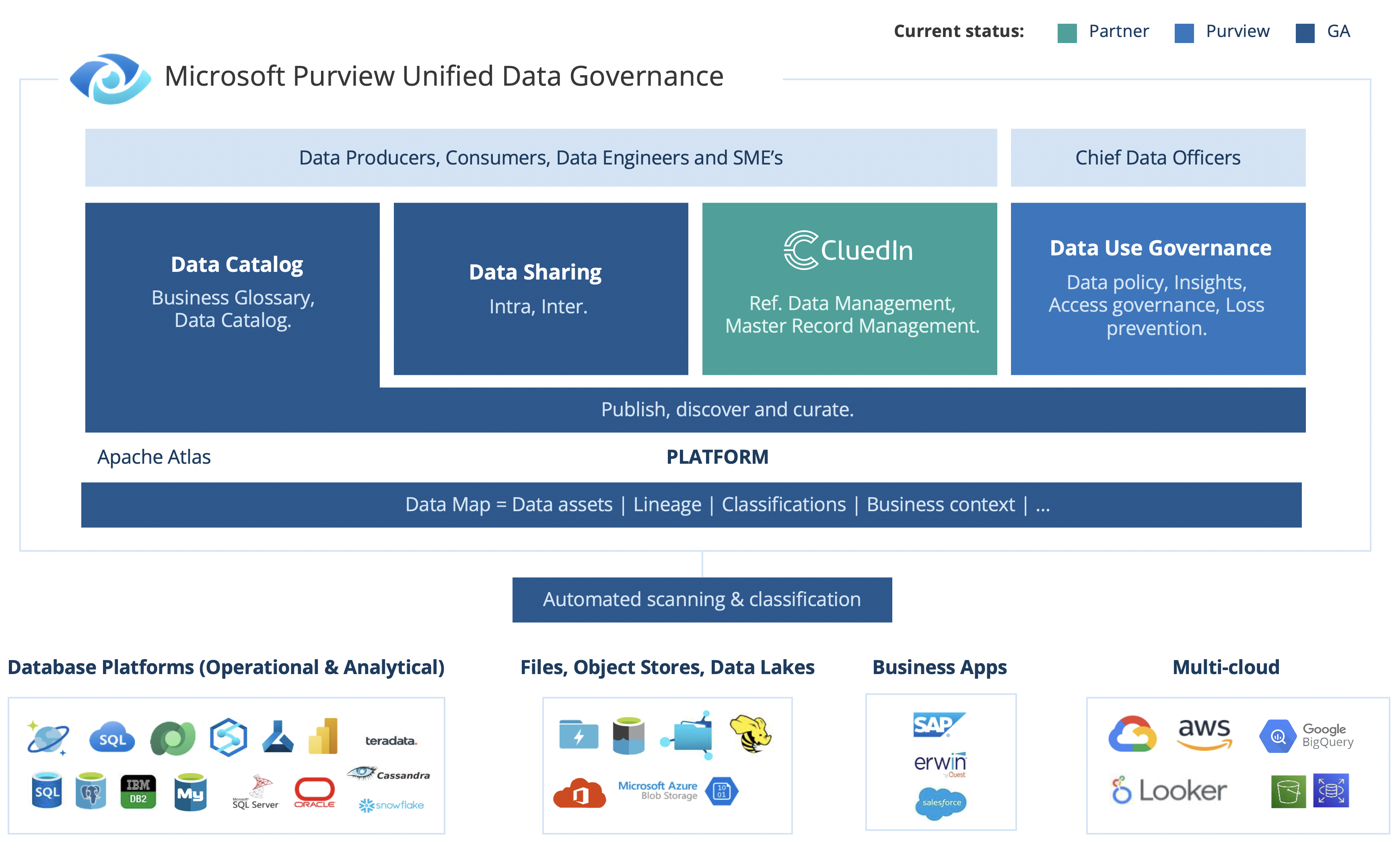Click the "Current status:" legend label

959,31
